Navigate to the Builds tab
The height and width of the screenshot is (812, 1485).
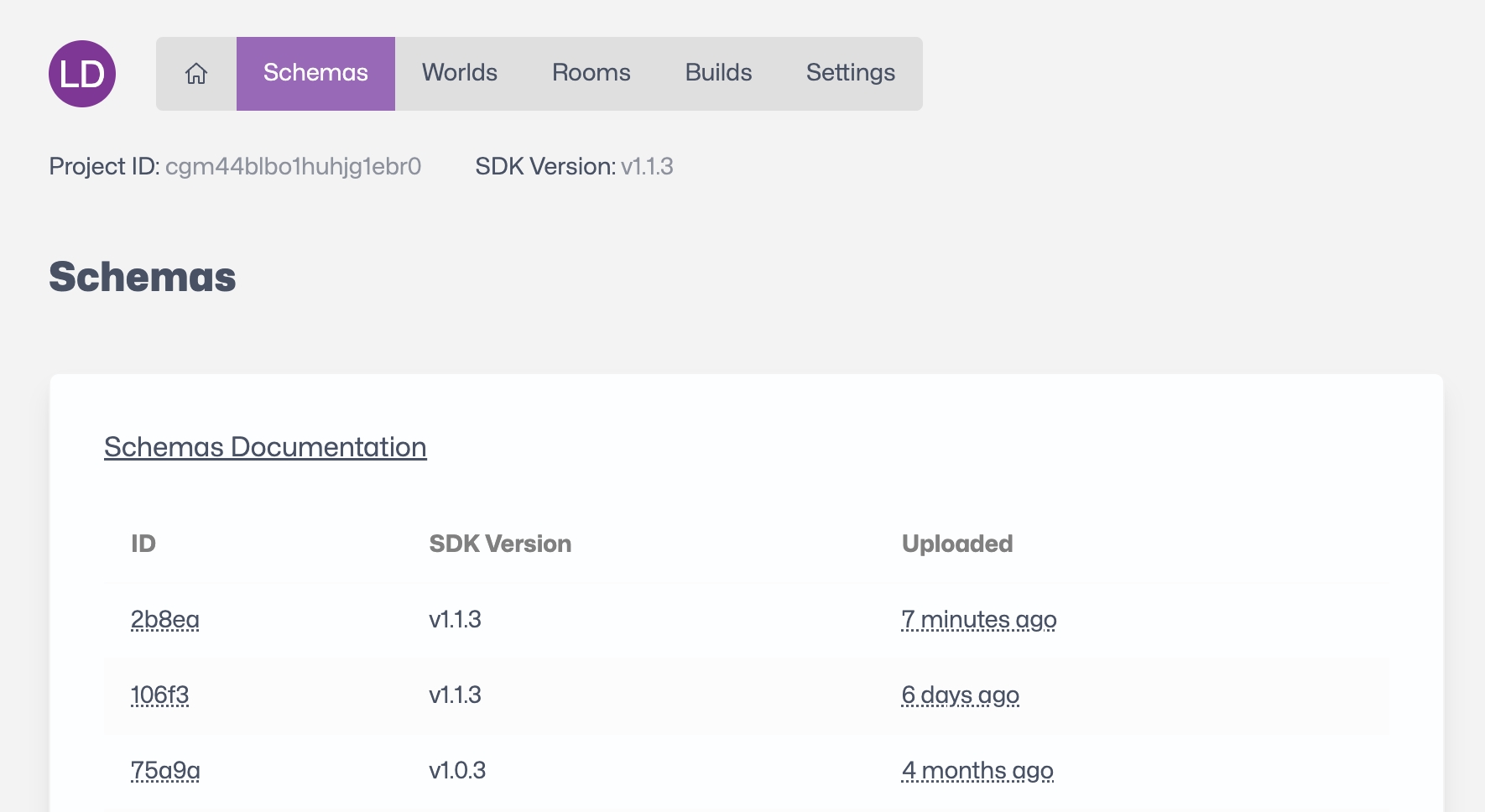718,74
